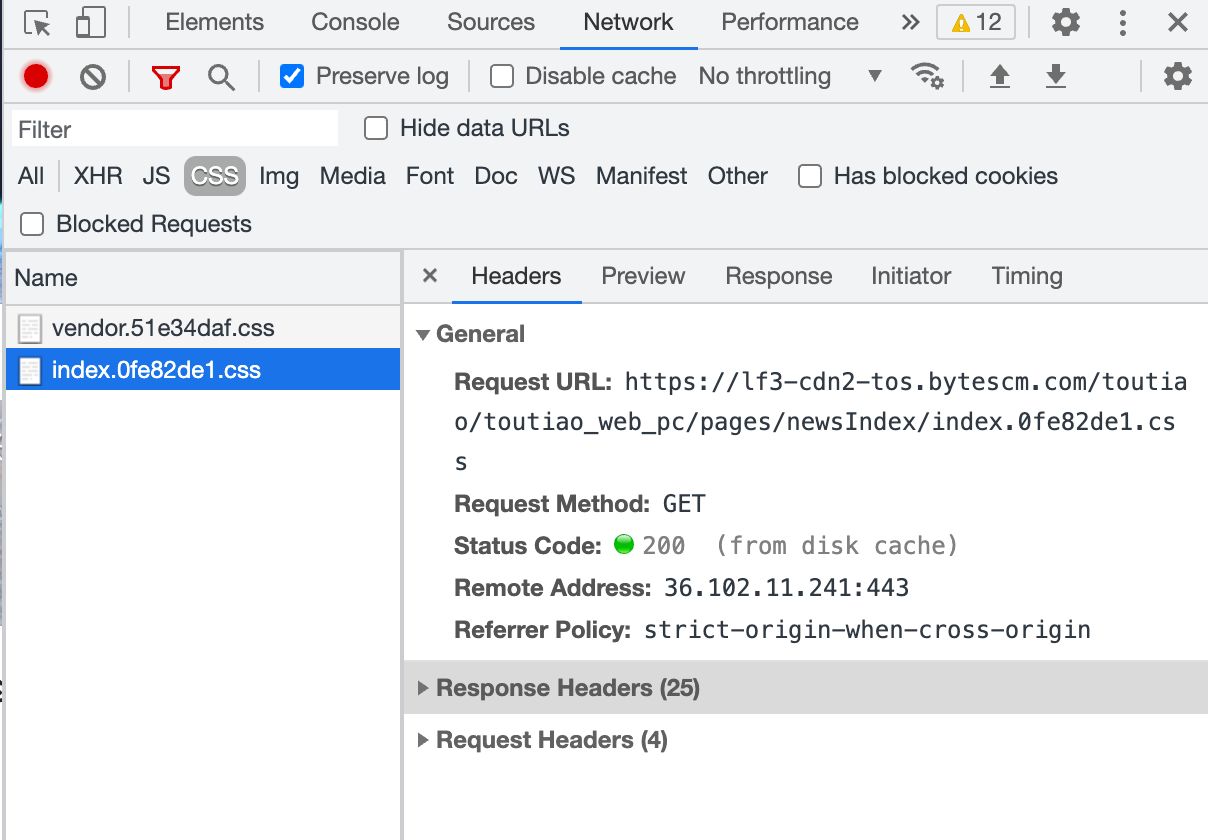Open the No throttling dropdown
This screenshot has height=840, width=1208.
pyautogui.click(x=790, y=76)
